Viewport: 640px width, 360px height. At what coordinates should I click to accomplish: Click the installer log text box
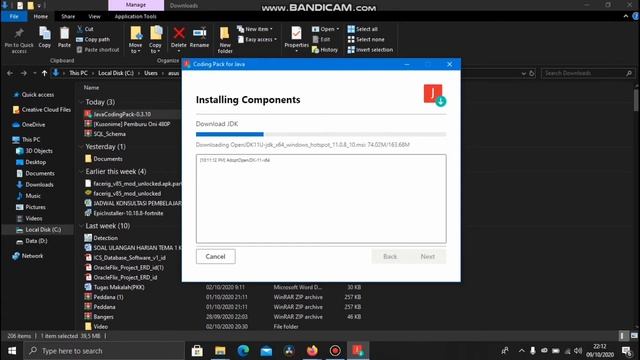(x=321, y=199)
